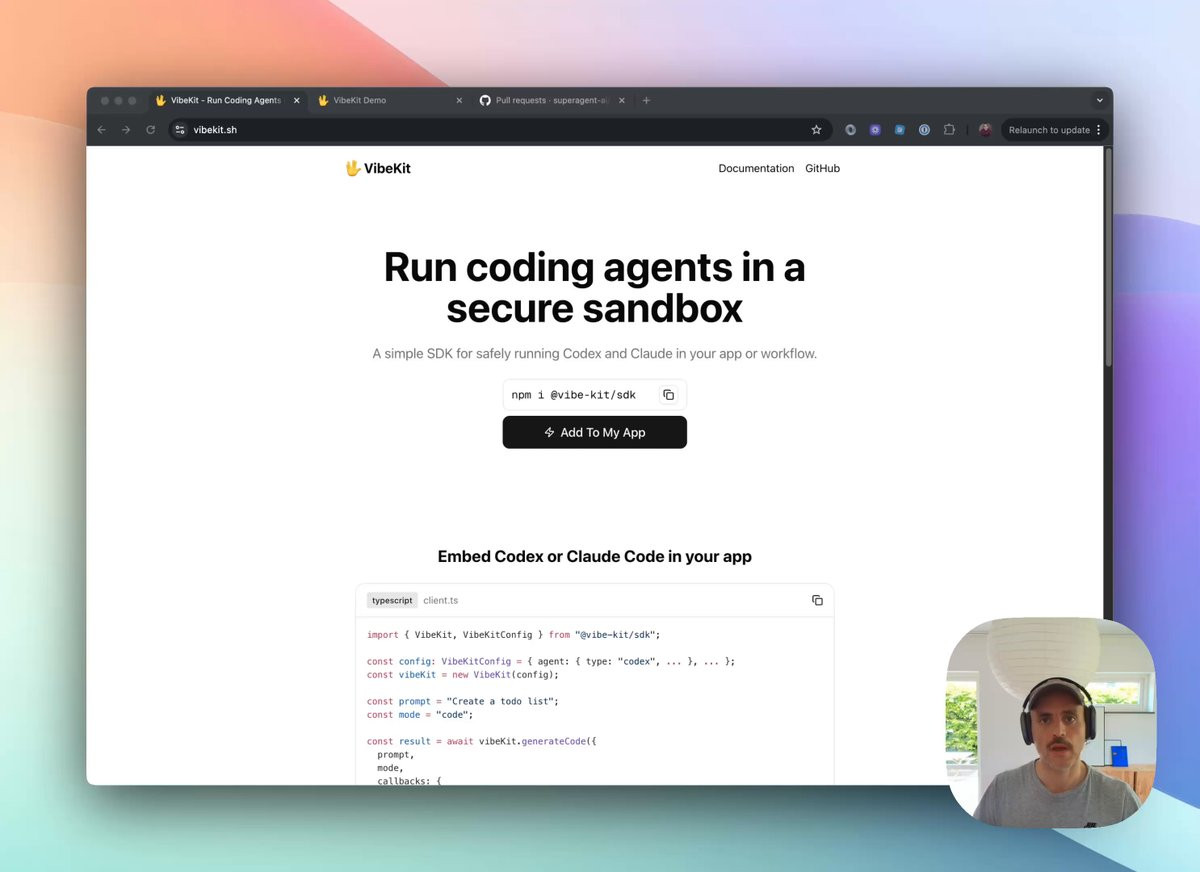Open the Chrome profile avatar
Screen dimensions: 1200x872
[x=985, y=130]
